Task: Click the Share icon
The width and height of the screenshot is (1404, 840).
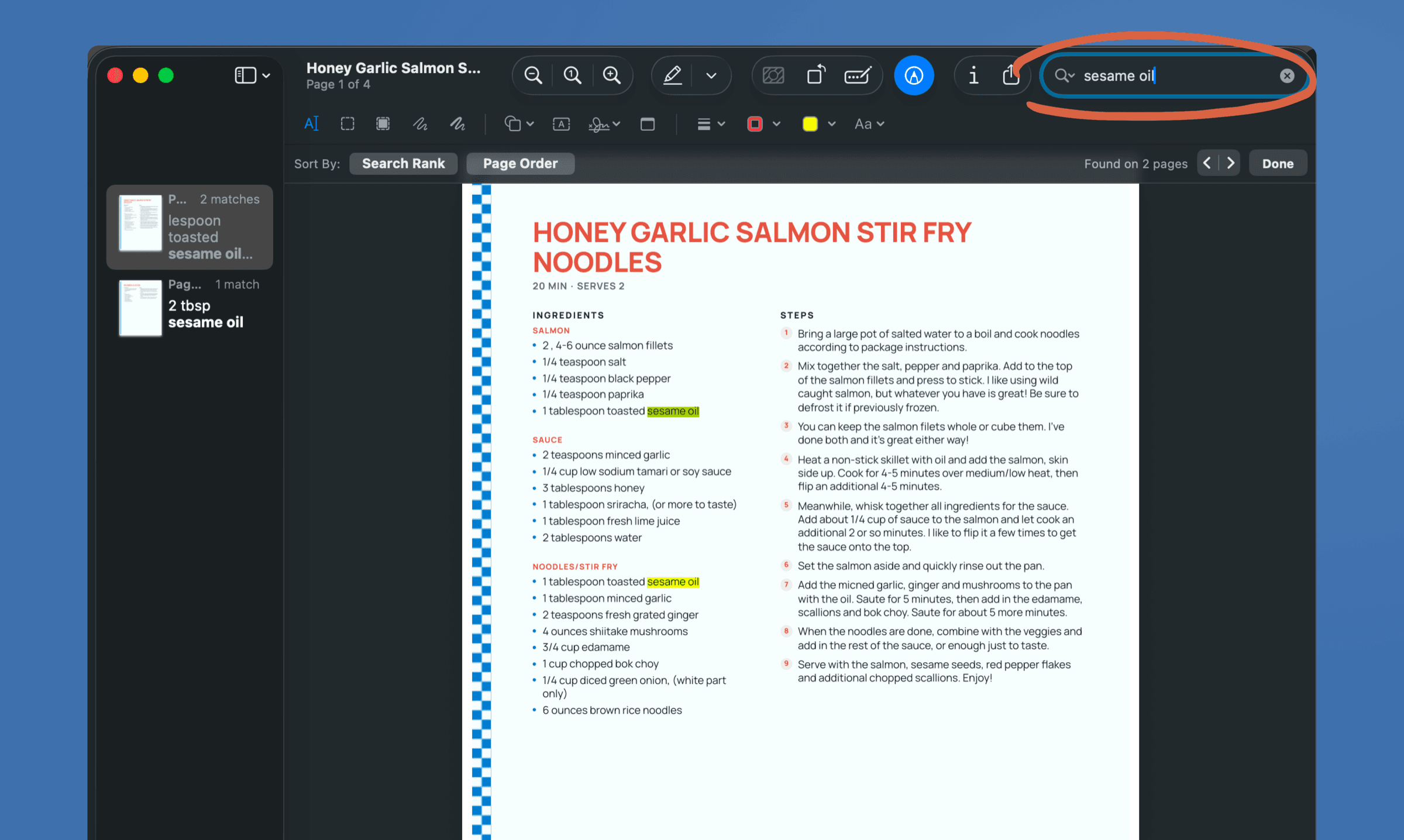Action: click(1011, 75)
